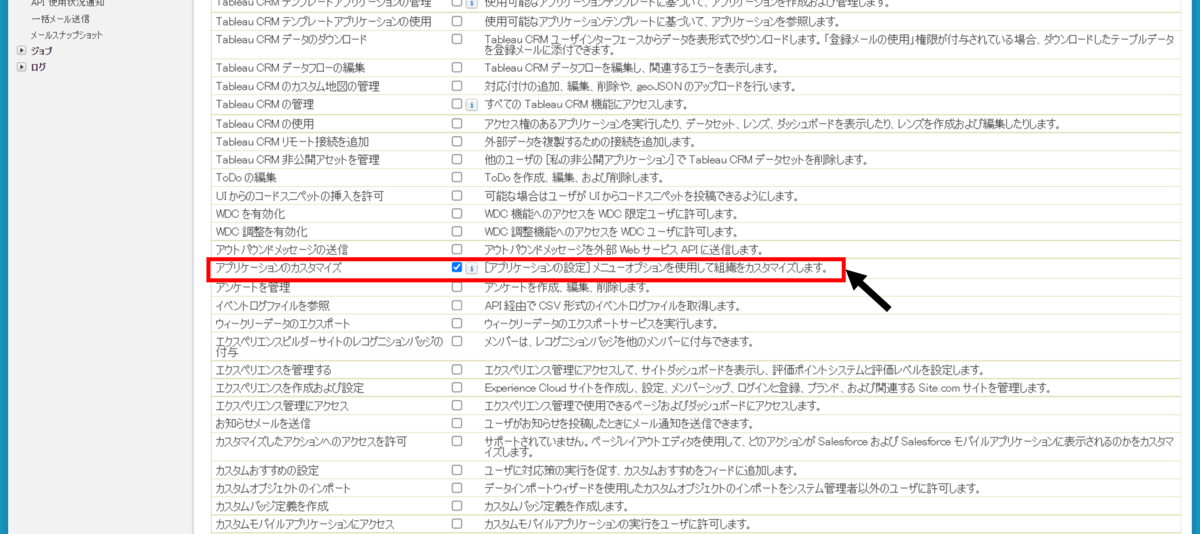The image size is (1200, 534).
Task: Tick カスタムモバイルアプリケーションにアクセス checkbox
Action: tap(457, 524)
